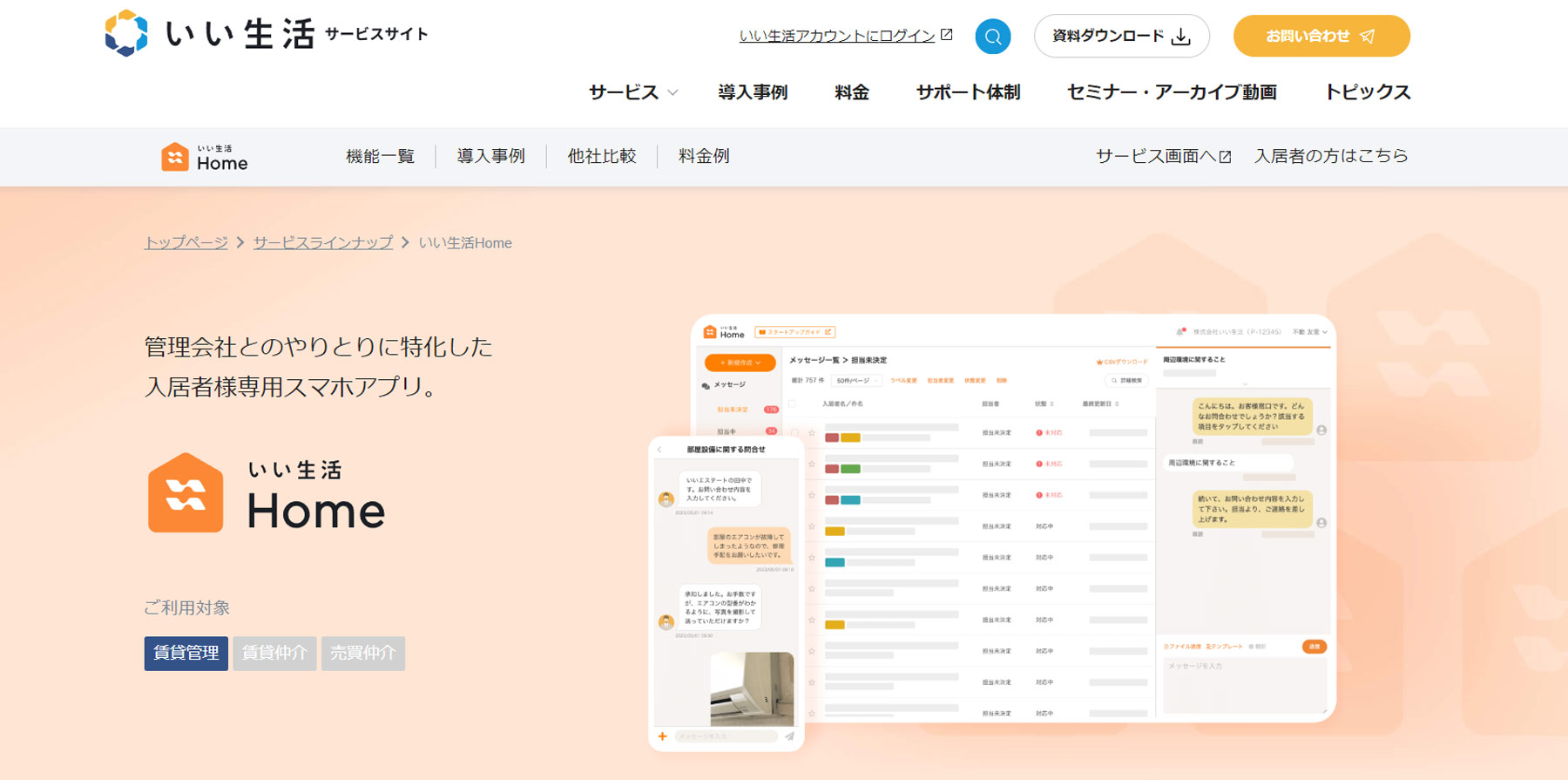1568x780 pixels.
Task: Click the orange お問い合わせ button
Action: coord(1321,37)
